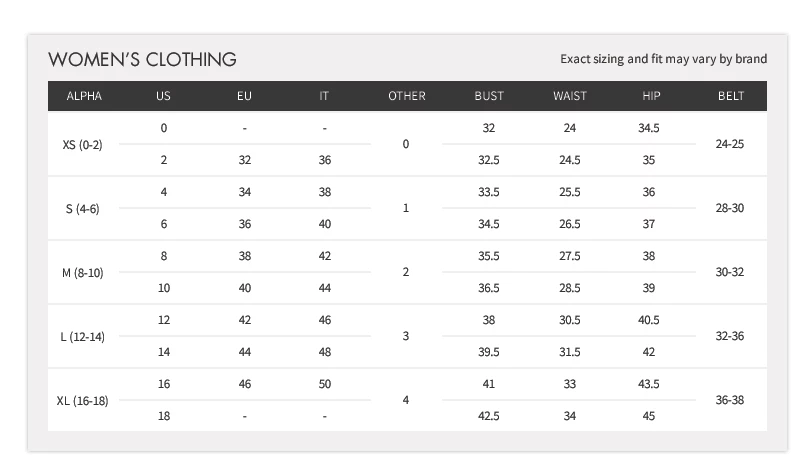The height and width of the screenshot is (472, 812).
Task: Select the 42.5 bust measurement cell
Action: [489, 416]
